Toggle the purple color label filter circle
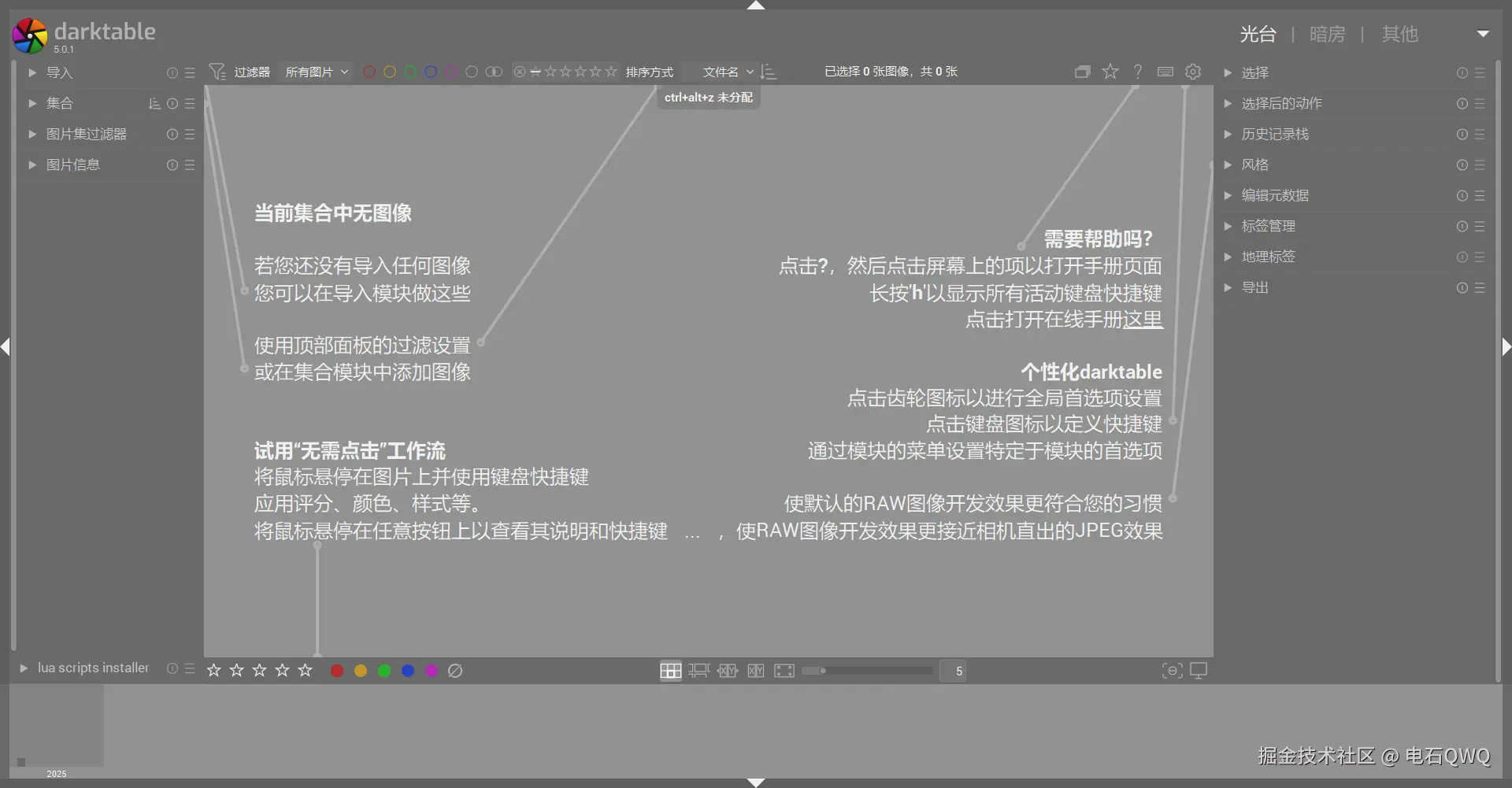The image size is (1512, 788). 451,72
